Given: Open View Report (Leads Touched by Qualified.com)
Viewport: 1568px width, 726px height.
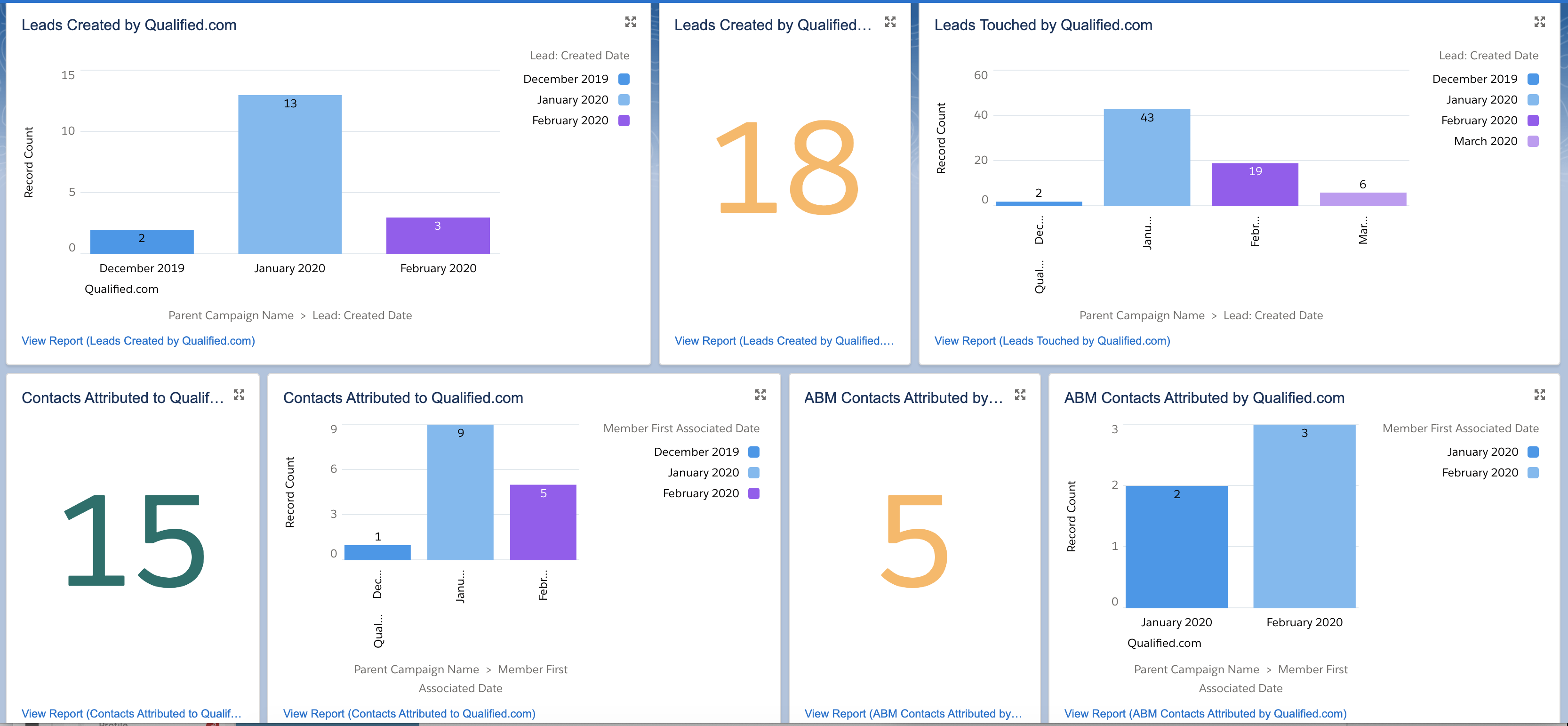Looking at the screenshot, I should click(1052, 341).
